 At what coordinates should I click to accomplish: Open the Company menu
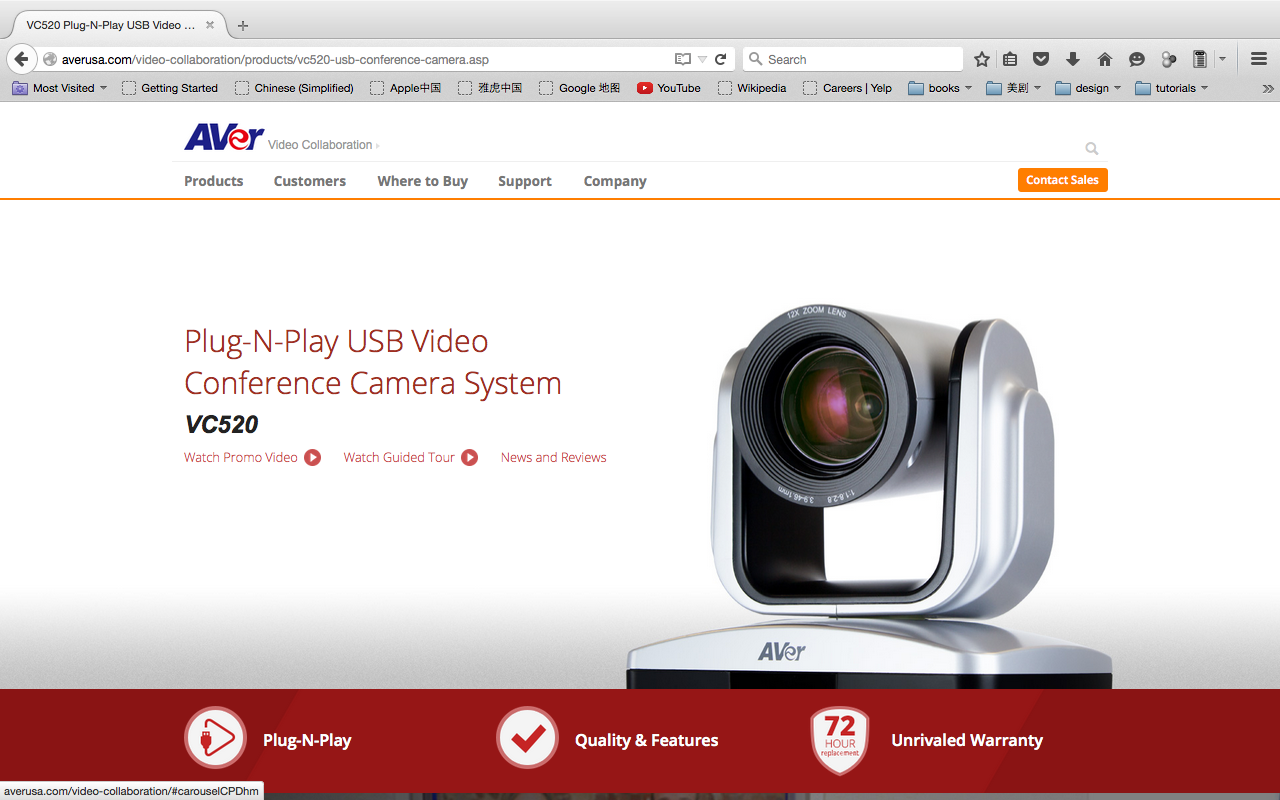(615, 181)
